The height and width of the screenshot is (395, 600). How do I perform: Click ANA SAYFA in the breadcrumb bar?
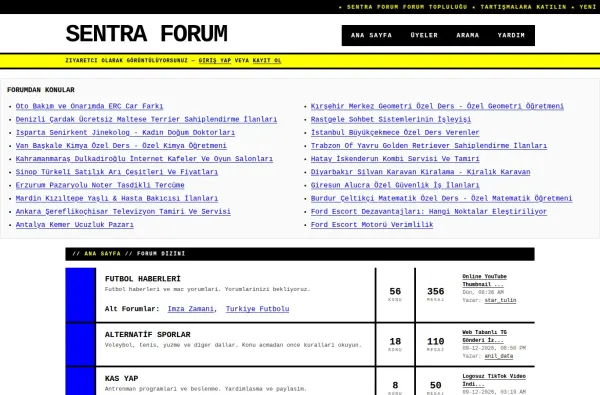[x=102, y=254]
